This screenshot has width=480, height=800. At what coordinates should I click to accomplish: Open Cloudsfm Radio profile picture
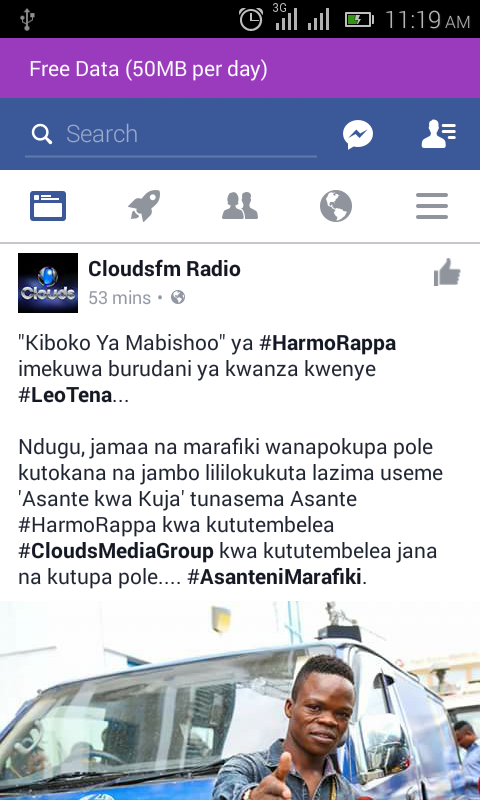[48, 283]
